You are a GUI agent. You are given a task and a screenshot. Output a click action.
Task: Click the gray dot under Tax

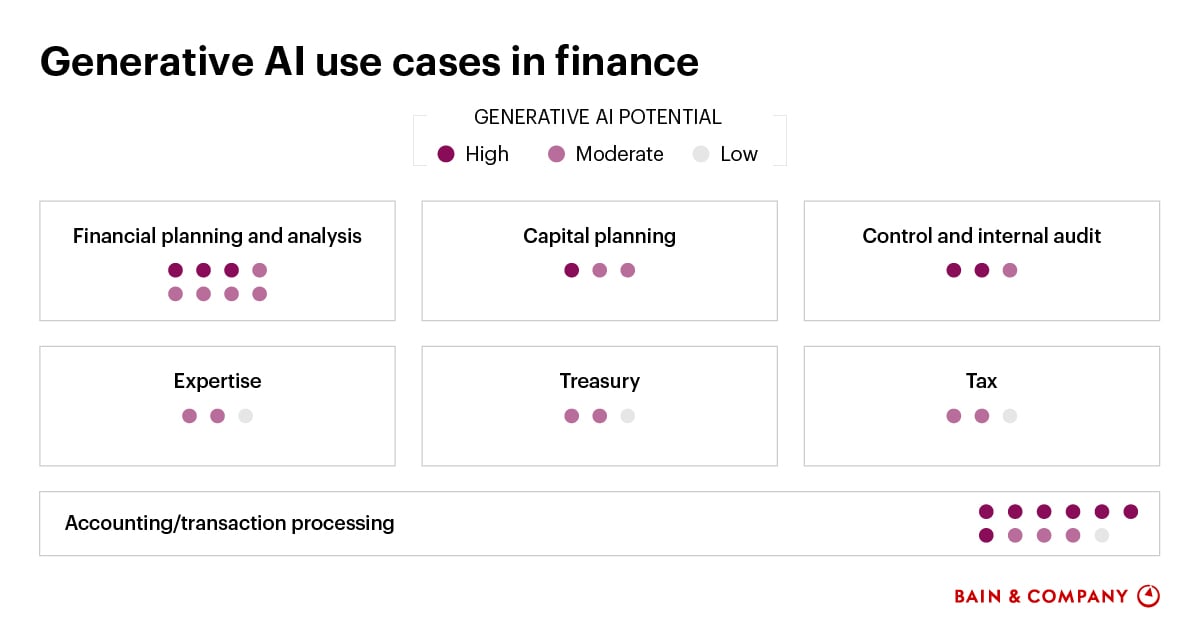[1010, 416]
